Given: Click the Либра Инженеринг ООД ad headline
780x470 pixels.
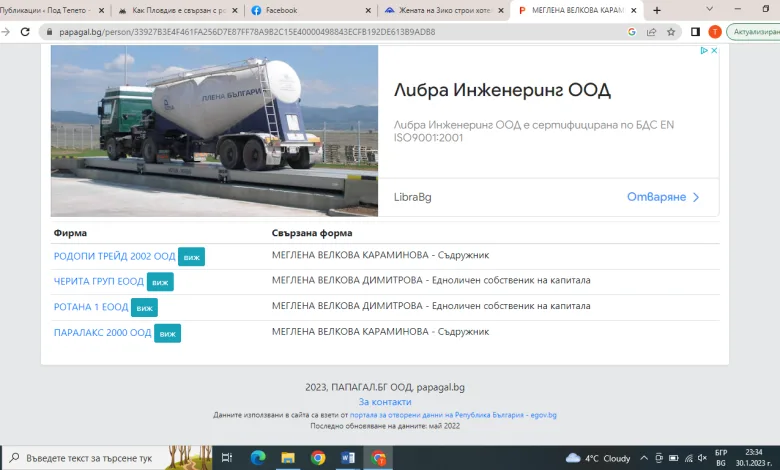Looking at the screenshot, I should point(502,90).
